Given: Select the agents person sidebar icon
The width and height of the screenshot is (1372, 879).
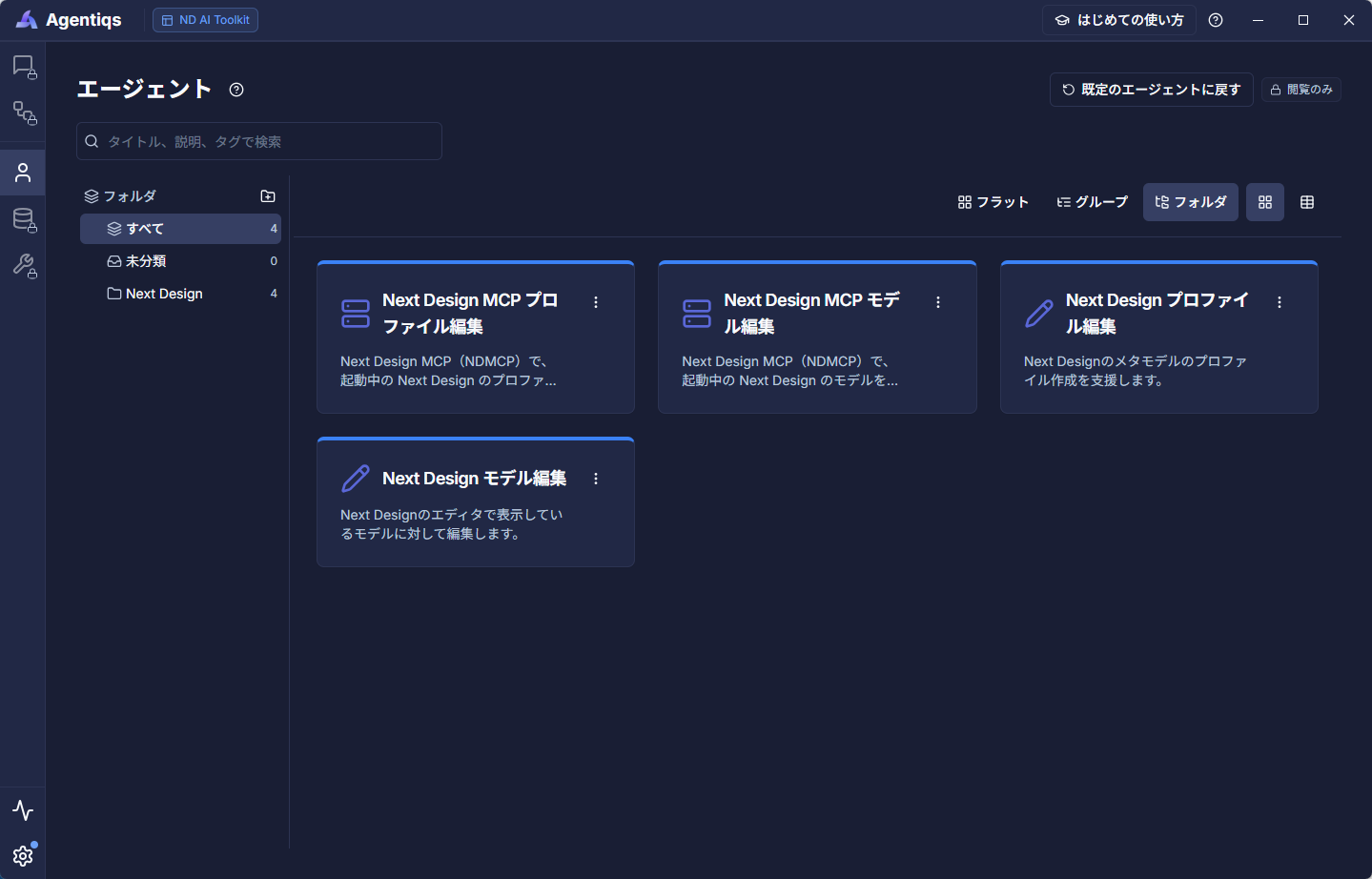Looking at the screenshot, I should tap(23, 173).
